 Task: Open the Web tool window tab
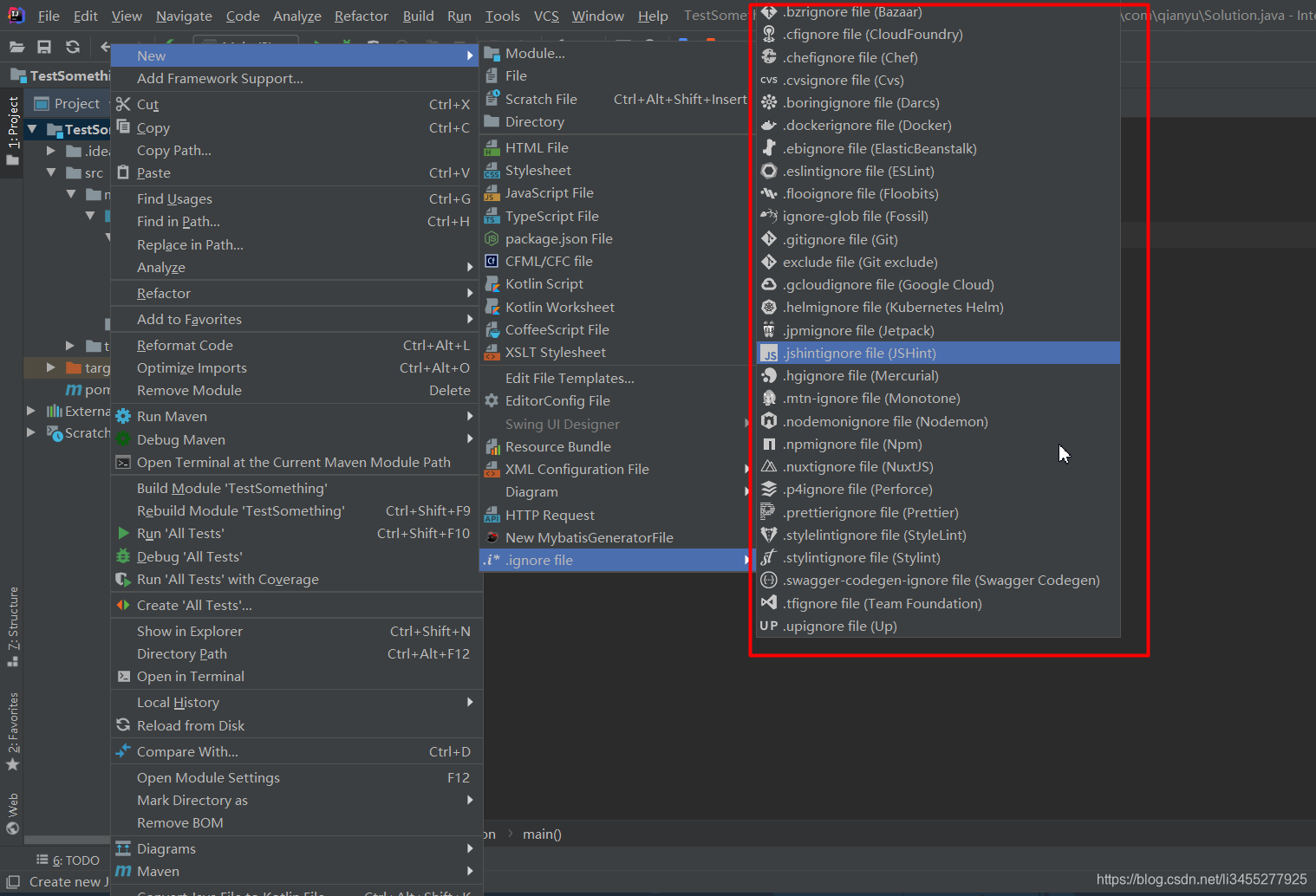12,814
